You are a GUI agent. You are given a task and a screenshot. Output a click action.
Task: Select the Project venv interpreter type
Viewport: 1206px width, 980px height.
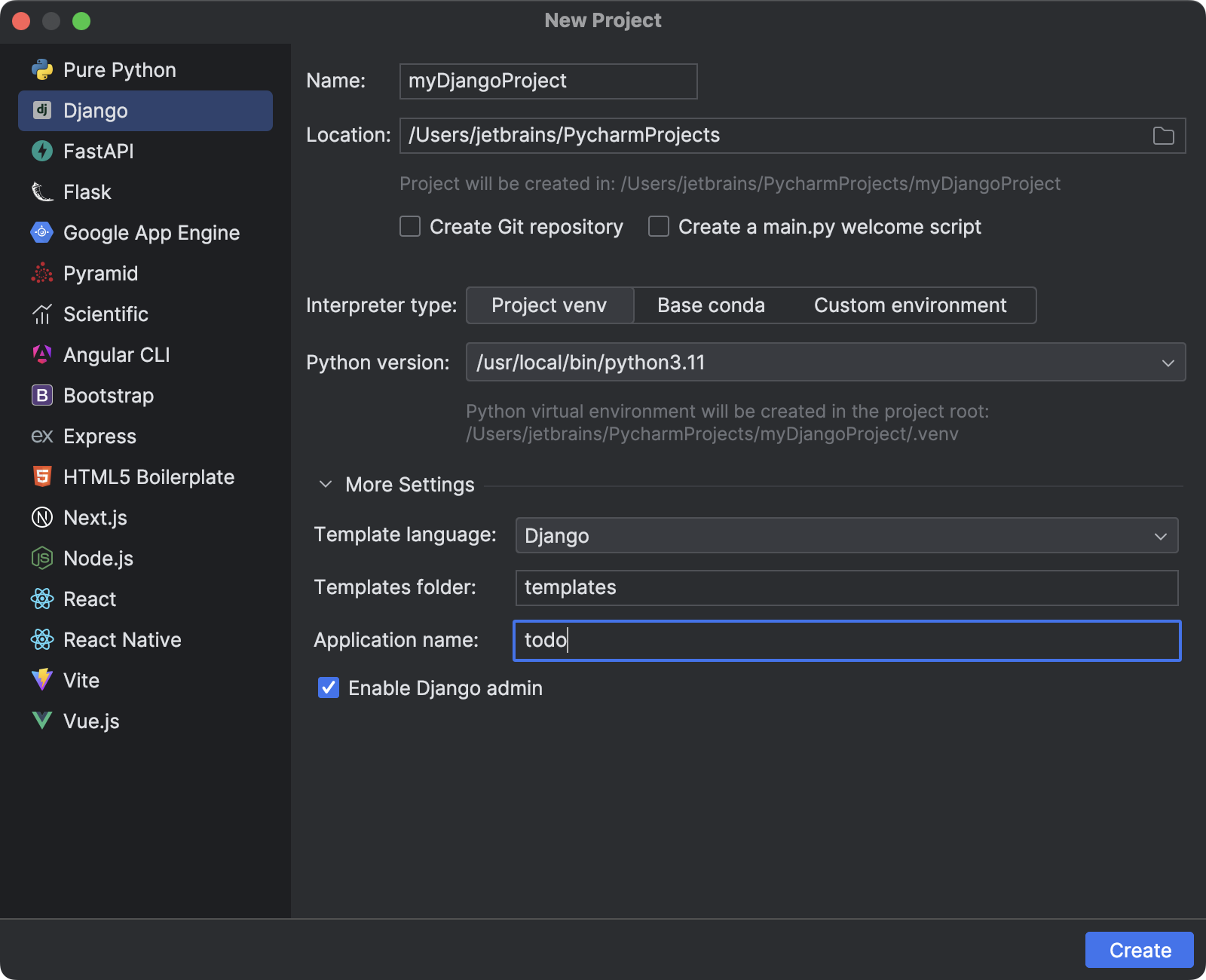(549, 305)
